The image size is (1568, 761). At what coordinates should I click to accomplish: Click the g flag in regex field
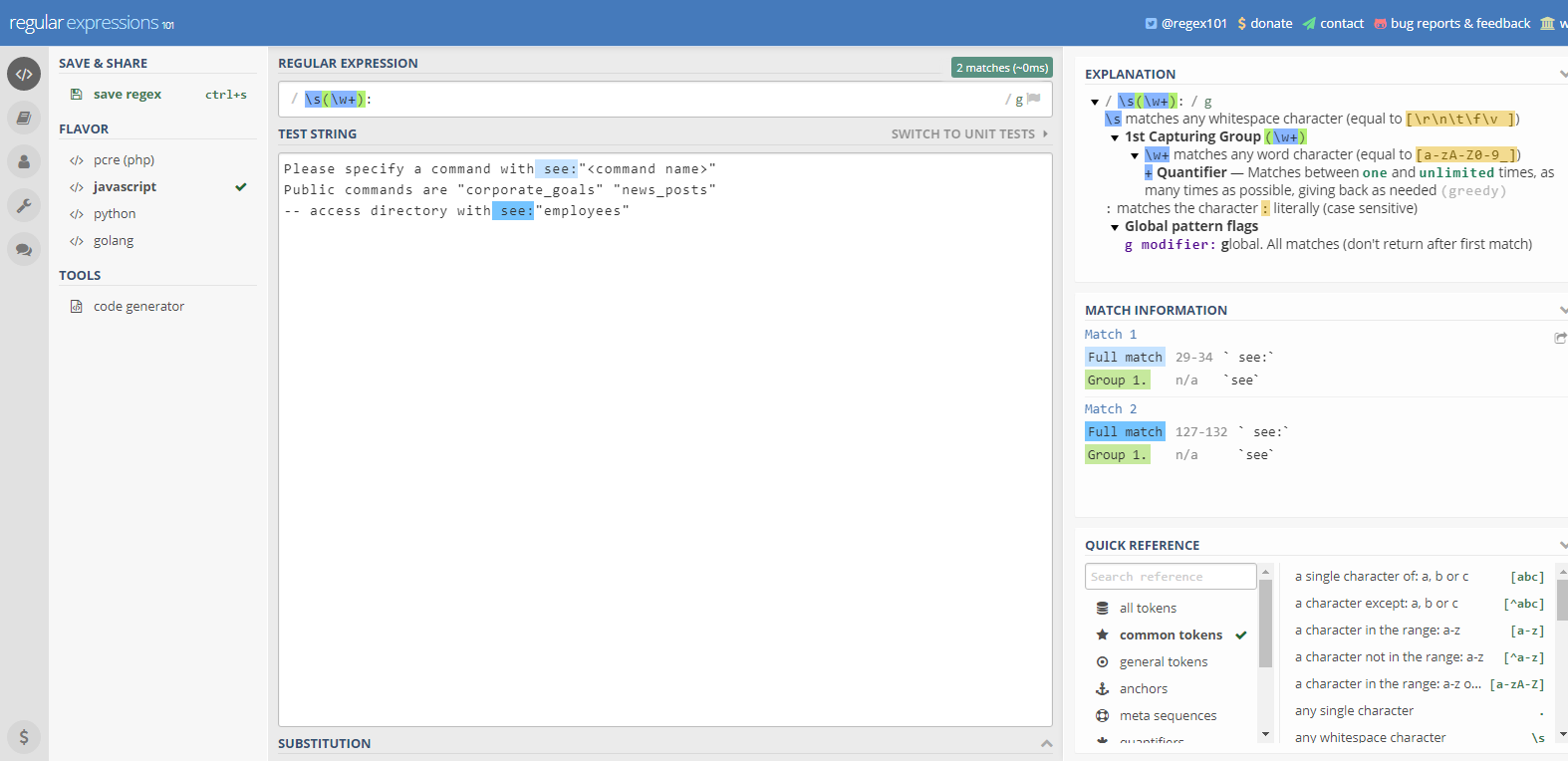pyautogui.click(x=1019, y=100)
